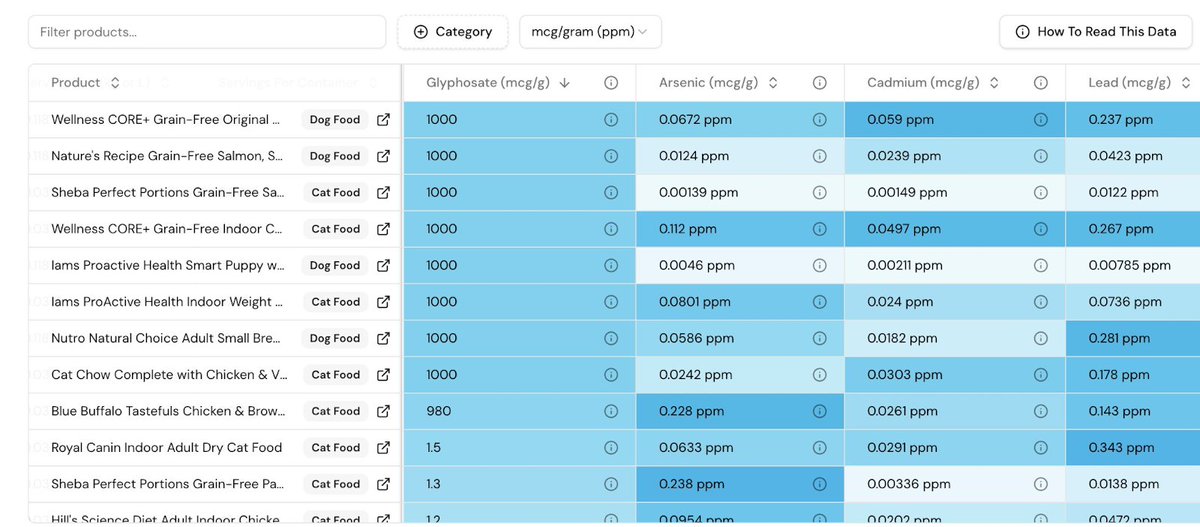Open external link for Royal Canin Indoor Adult

click(x=383, y=448)
